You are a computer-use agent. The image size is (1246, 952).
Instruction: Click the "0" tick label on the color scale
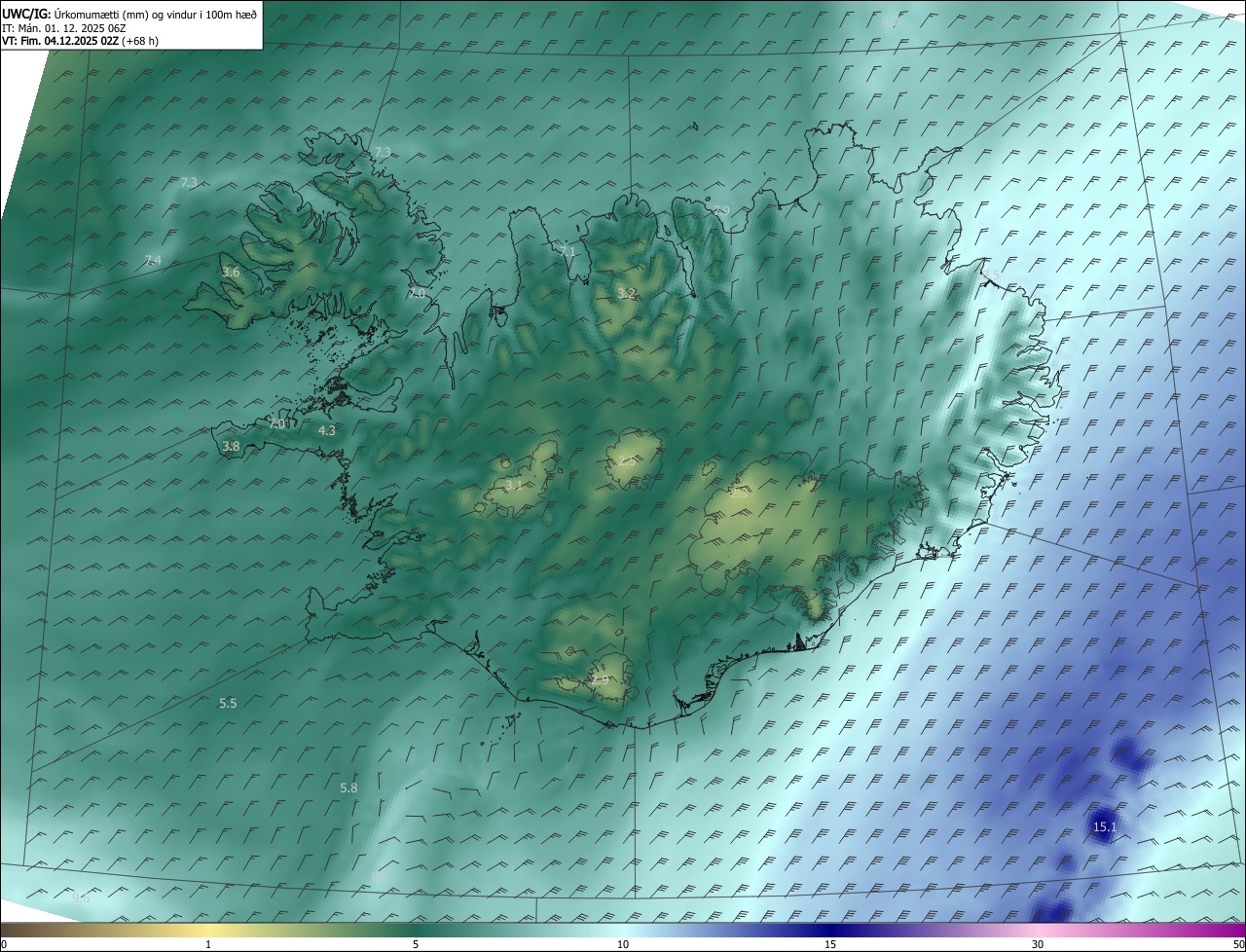(x=4, y=944)
